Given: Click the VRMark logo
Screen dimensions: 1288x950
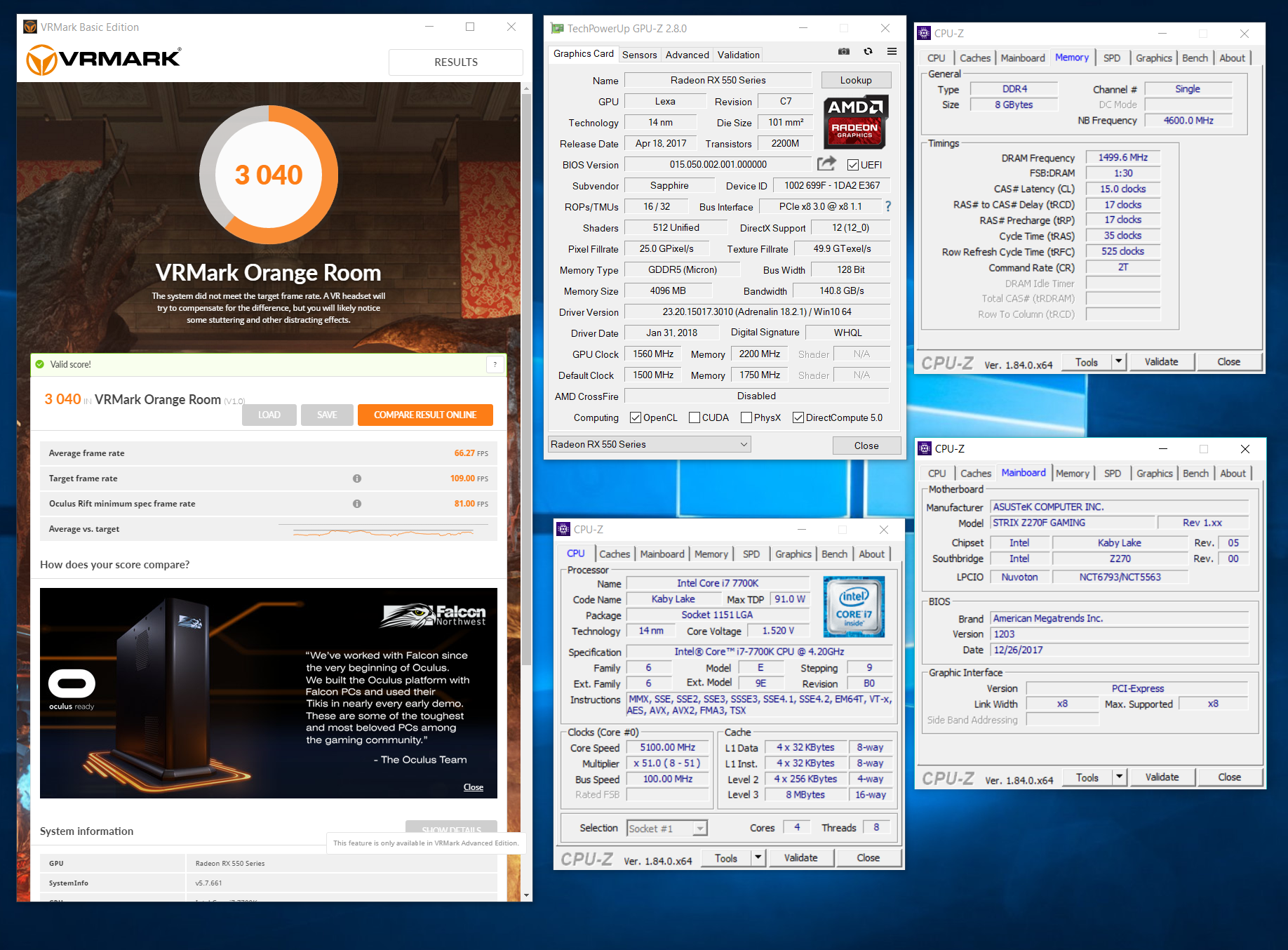Looking at the screenshot, I should [x=104, y=59].
